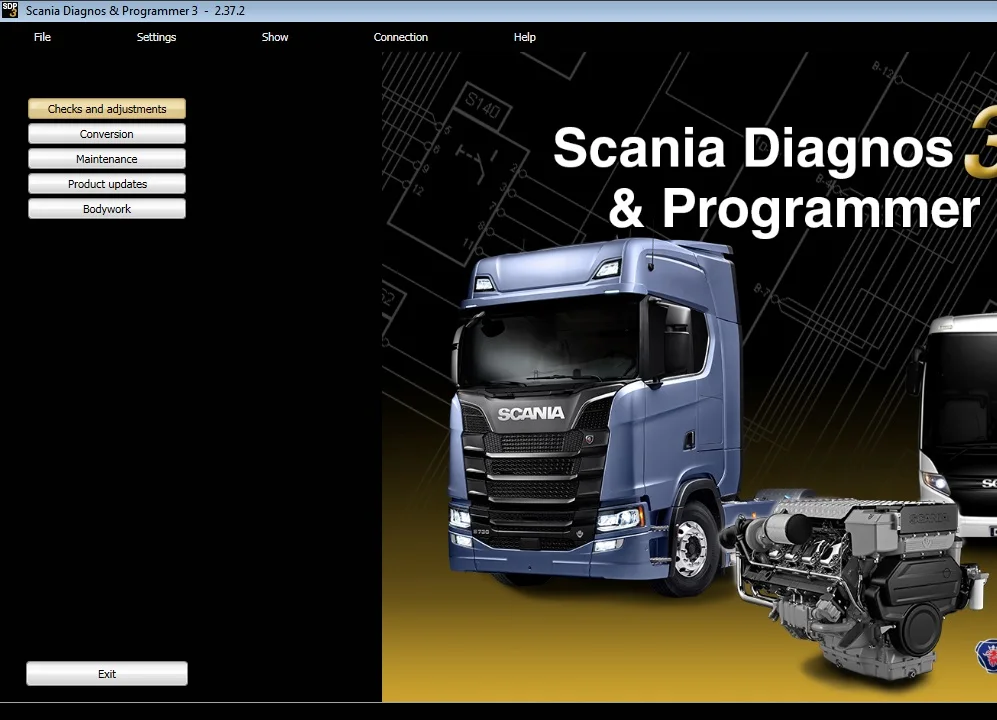
Task: Open the Connection menu
Action: pyautogui.click(x=401, y=37)
